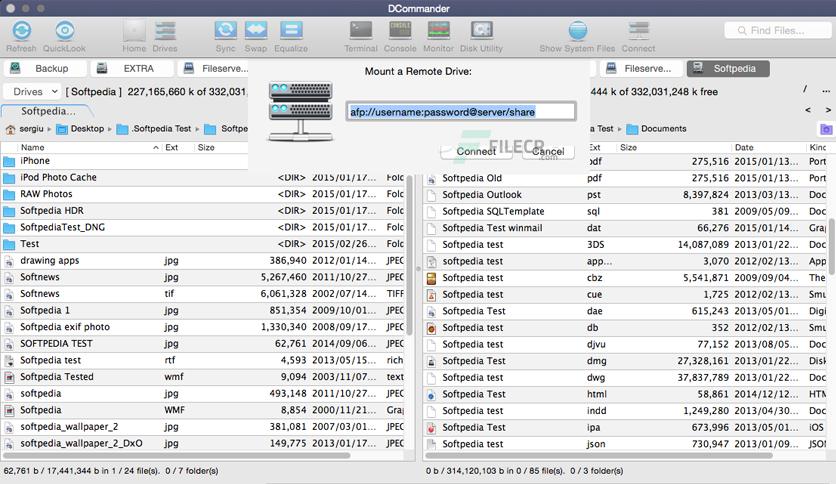Image resolution: width=836 pixels, height=484 pixels.
Task: Select Softpedia Test winmail dat file
Action: pos(625,228)
